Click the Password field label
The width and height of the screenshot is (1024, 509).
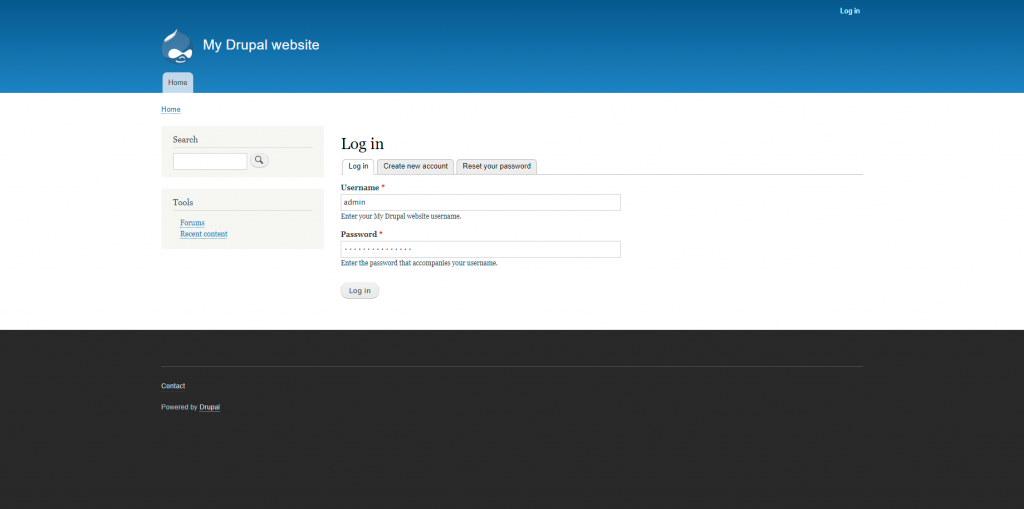pos(359,234)
